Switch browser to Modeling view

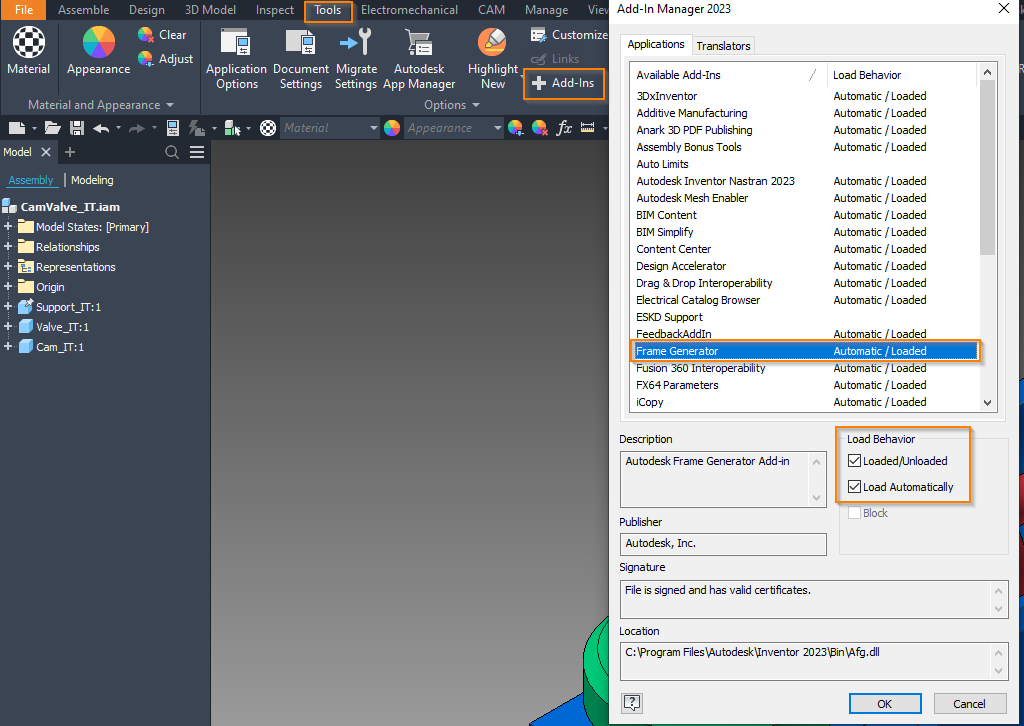(x=92, y=180)
